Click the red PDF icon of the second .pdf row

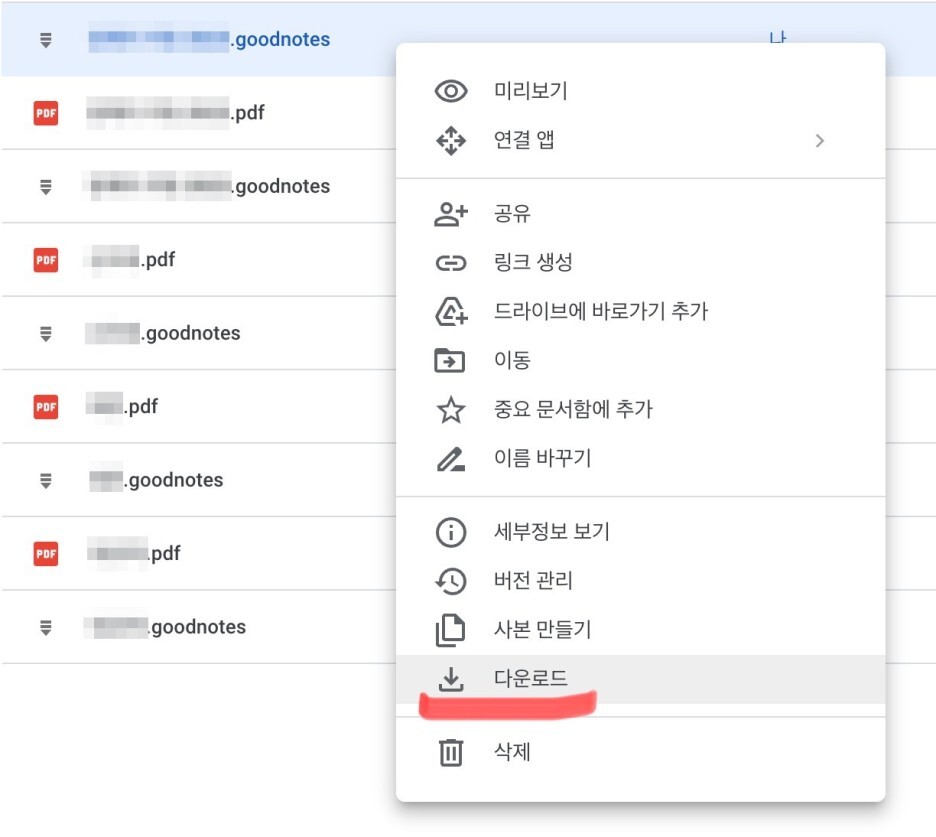[45, 260]
